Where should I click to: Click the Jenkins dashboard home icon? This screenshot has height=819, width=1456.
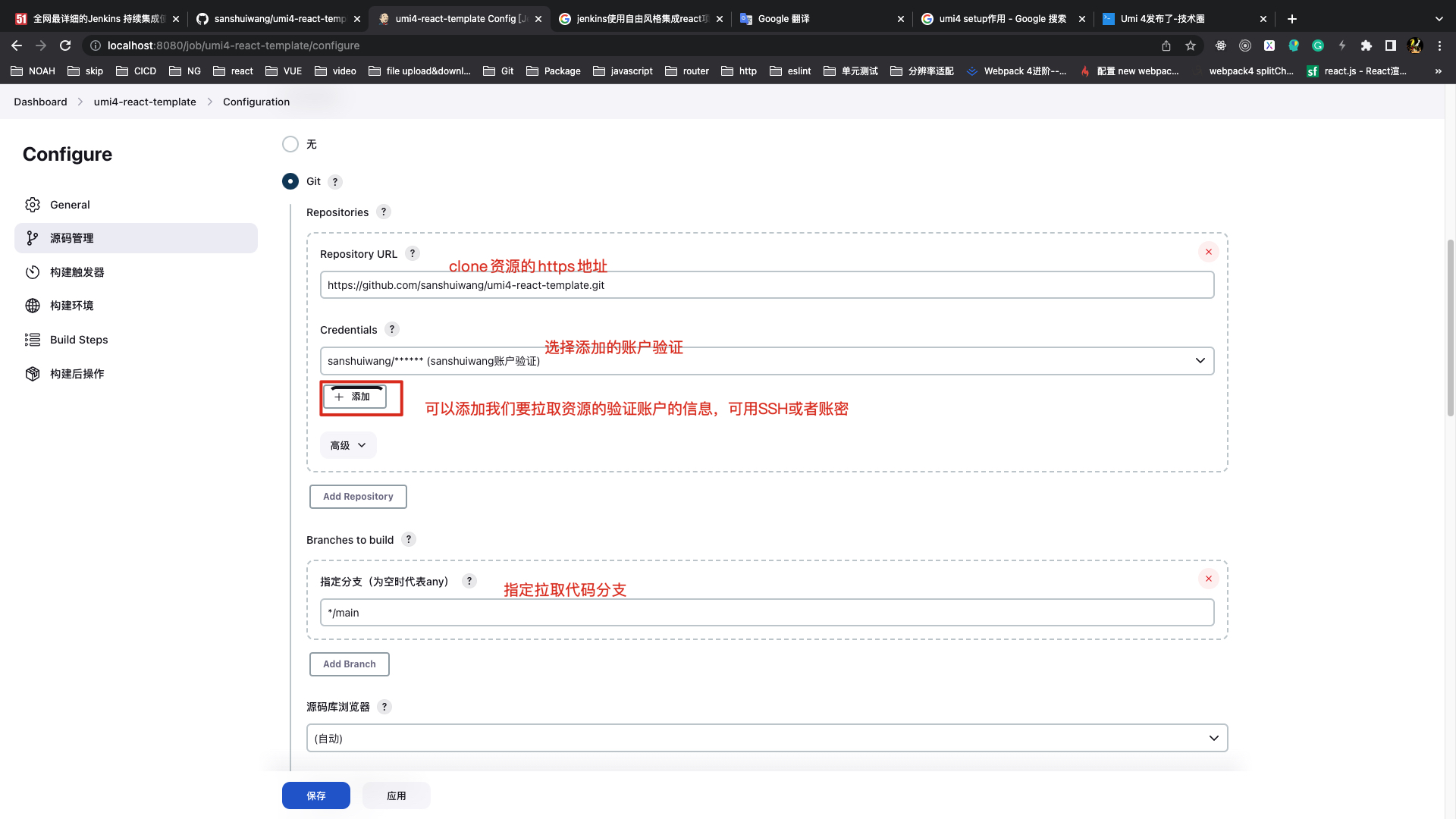[41, 101]
